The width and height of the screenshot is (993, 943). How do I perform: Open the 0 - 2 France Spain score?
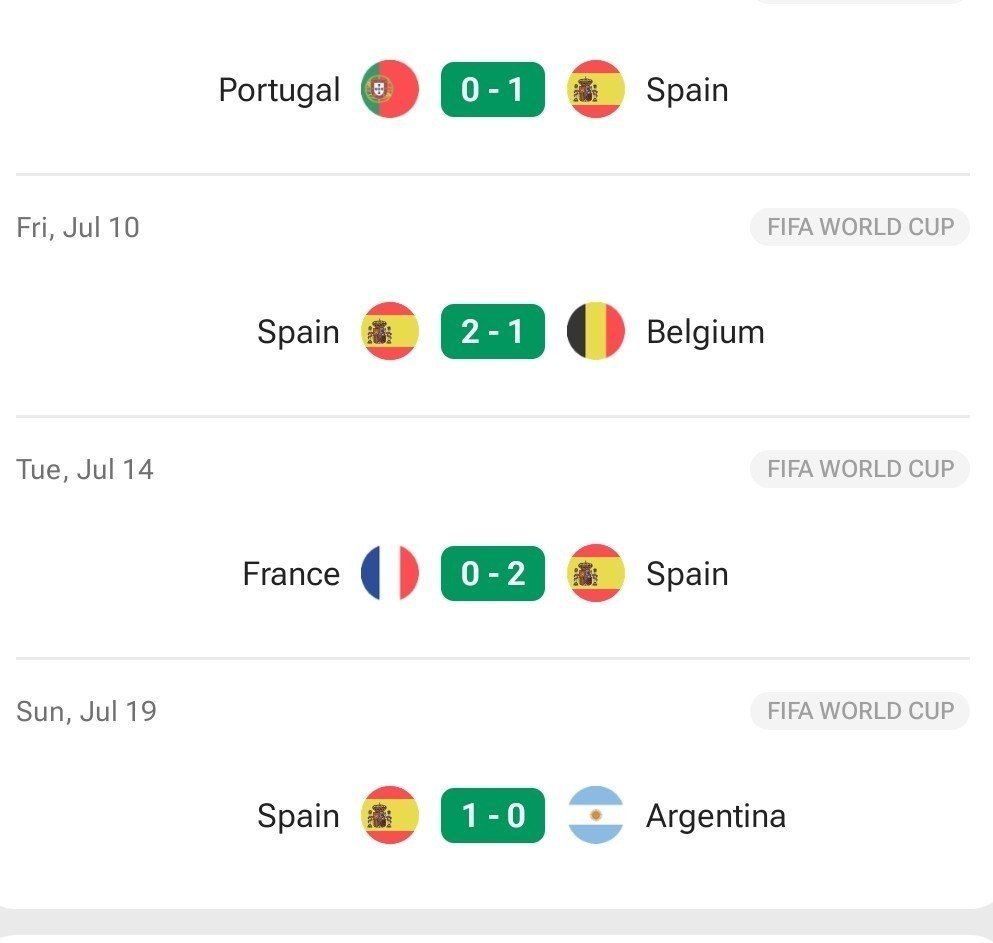(493, 573)
